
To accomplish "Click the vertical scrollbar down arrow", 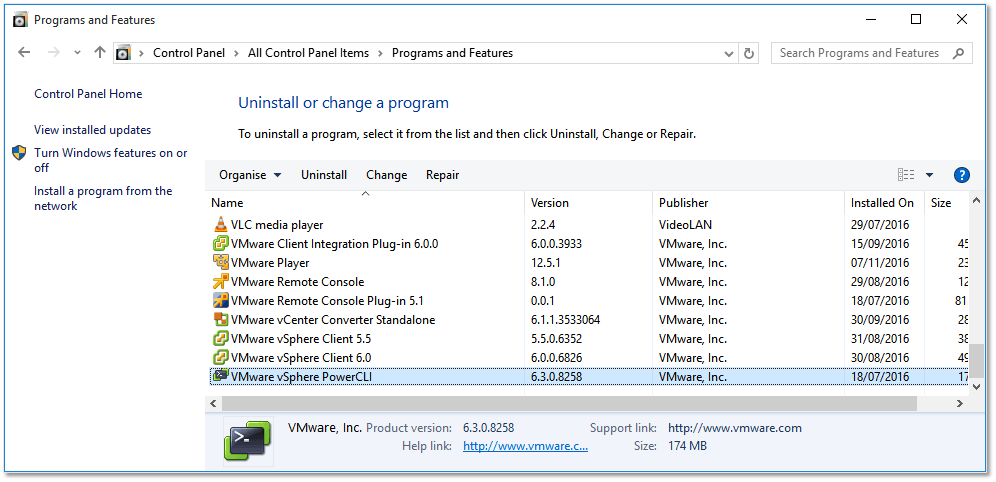I will 976,386.
